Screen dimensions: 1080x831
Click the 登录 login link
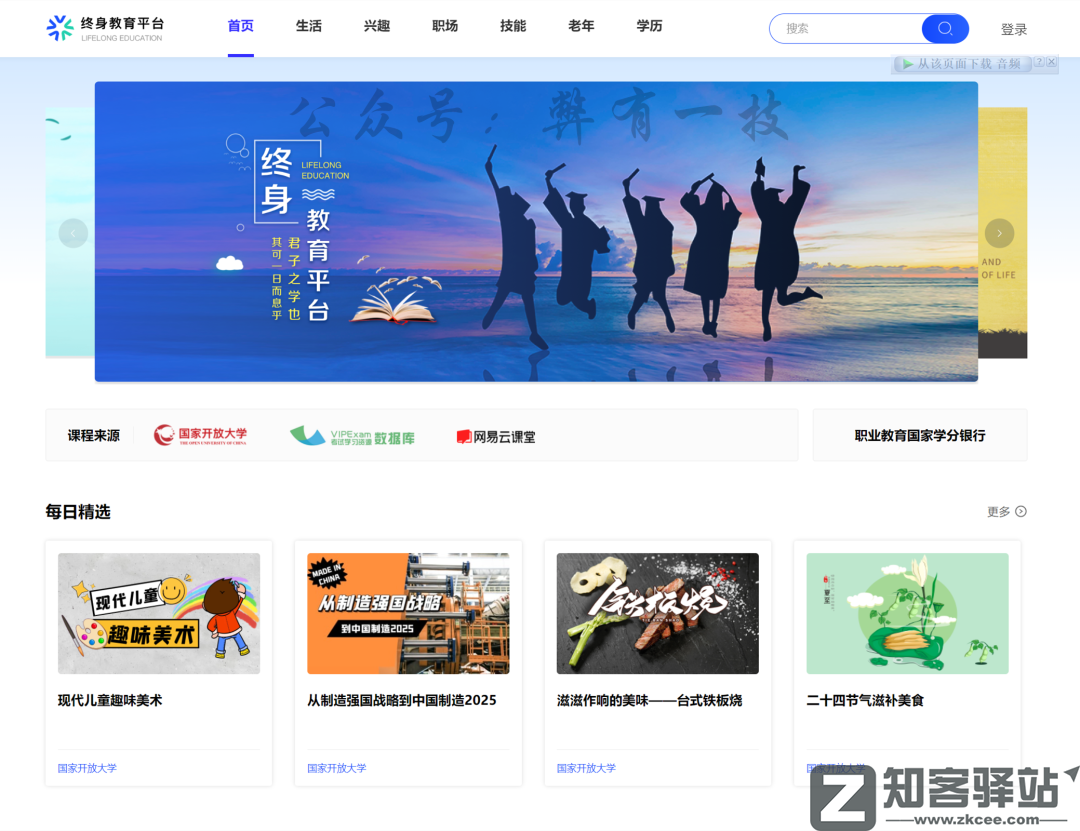[x=1014, y=28]
